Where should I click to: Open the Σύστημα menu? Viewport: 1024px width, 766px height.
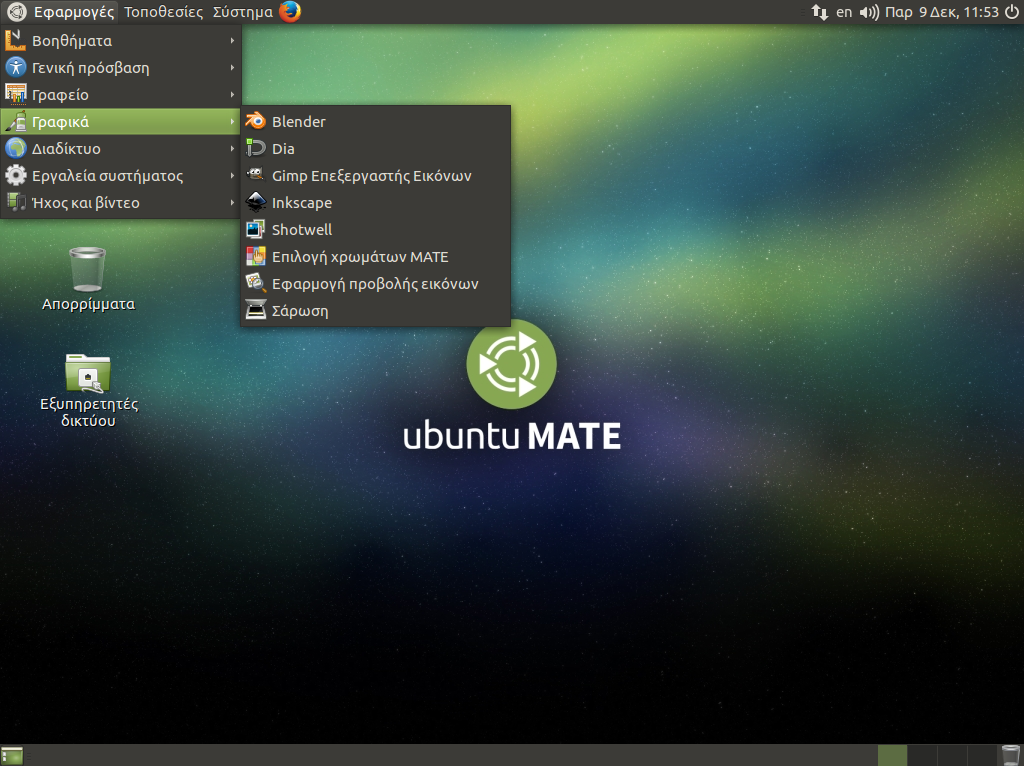click(x=242, y=12)
